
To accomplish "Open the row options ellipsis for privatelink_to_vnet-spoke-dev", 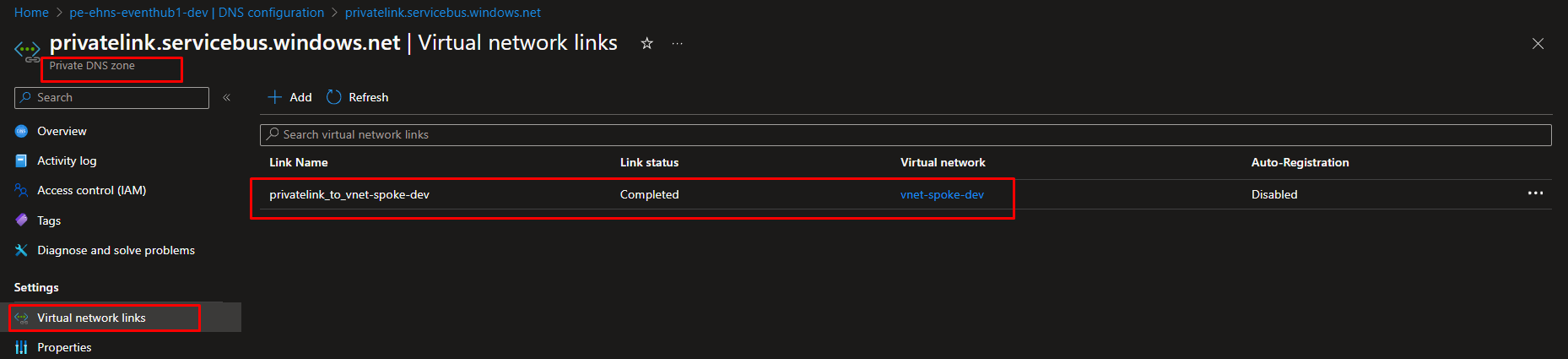I will [x=1535, y=193].
